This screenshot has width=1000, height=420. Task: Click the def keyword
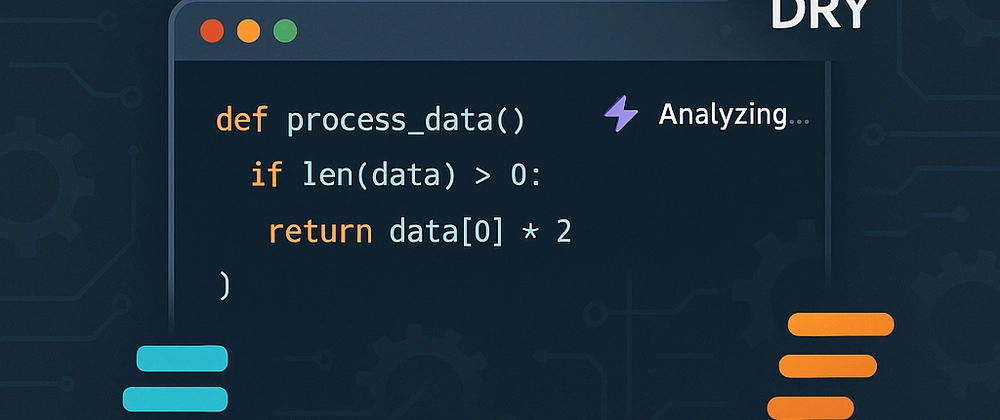(x=241, y=120)
